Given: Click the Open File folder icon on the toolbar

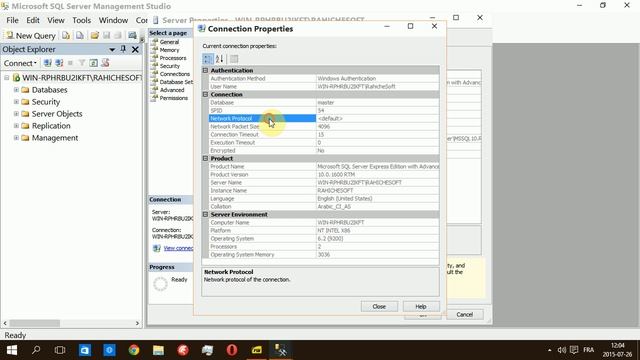Looking at the screenshot, I should point(94,36).
